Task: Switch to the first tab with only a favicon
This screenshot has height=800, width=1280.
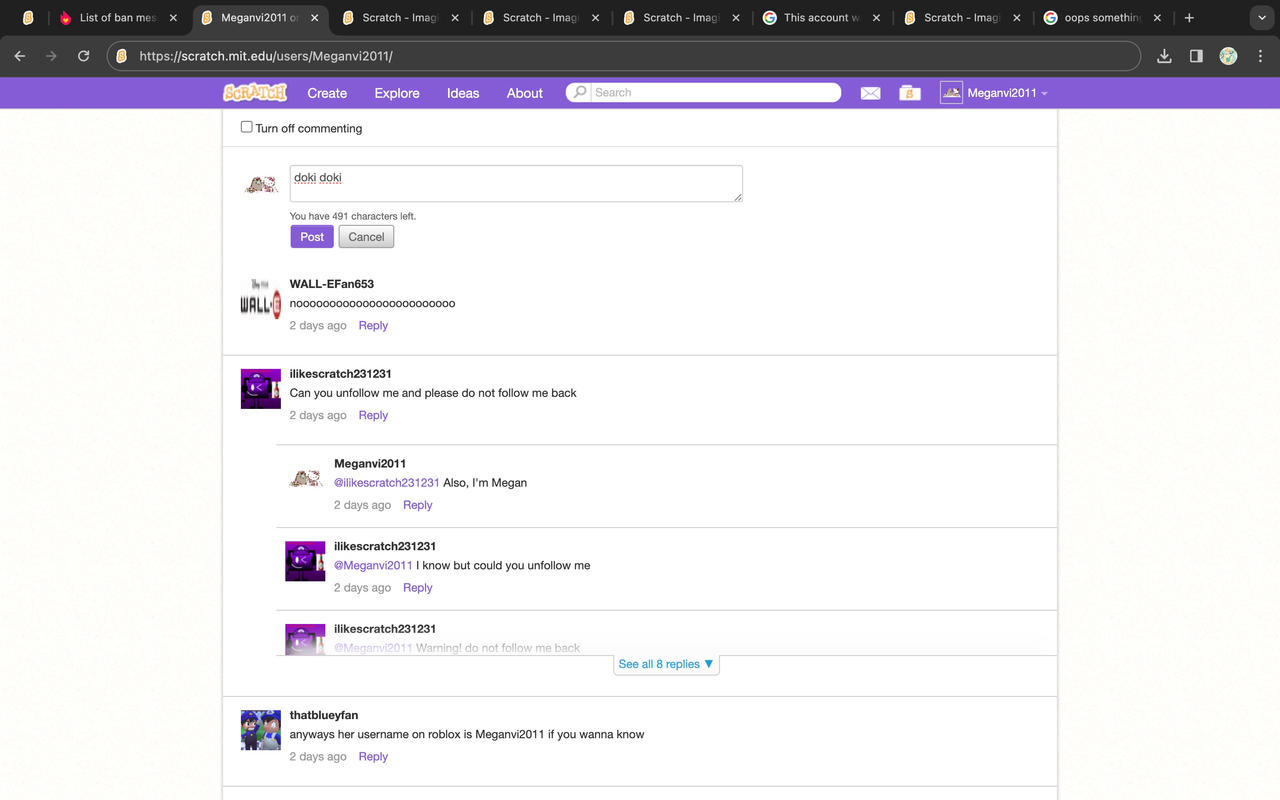Action: point(28,18)
